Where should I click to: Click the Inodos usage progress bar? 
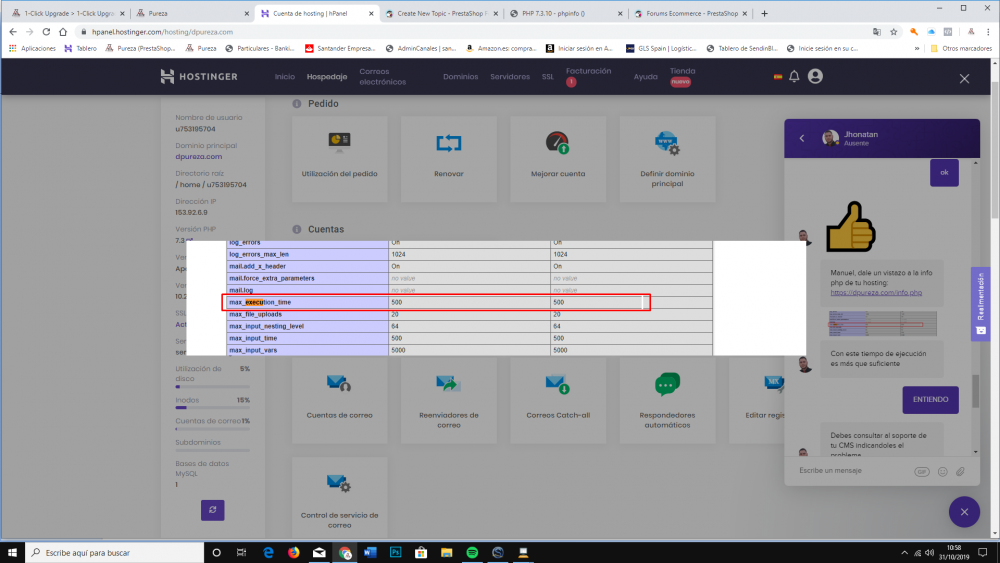[212, 407]
